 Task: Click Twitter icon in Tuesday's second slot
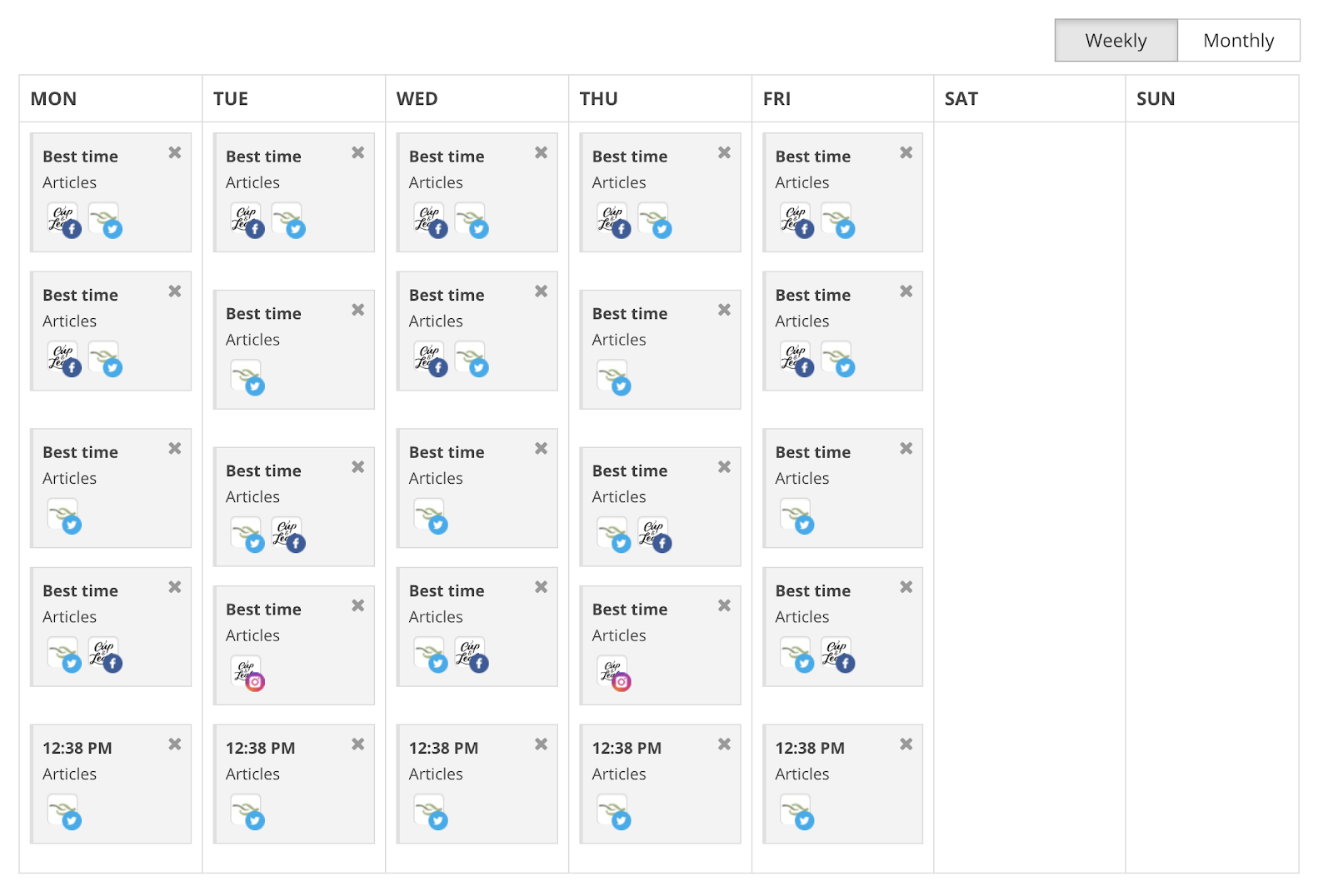[247, 377]
